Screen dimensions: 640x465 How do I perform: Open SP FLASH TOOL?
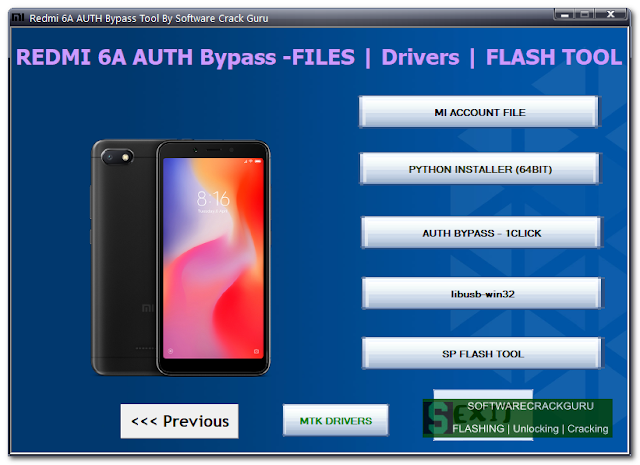tap(482, 353)
